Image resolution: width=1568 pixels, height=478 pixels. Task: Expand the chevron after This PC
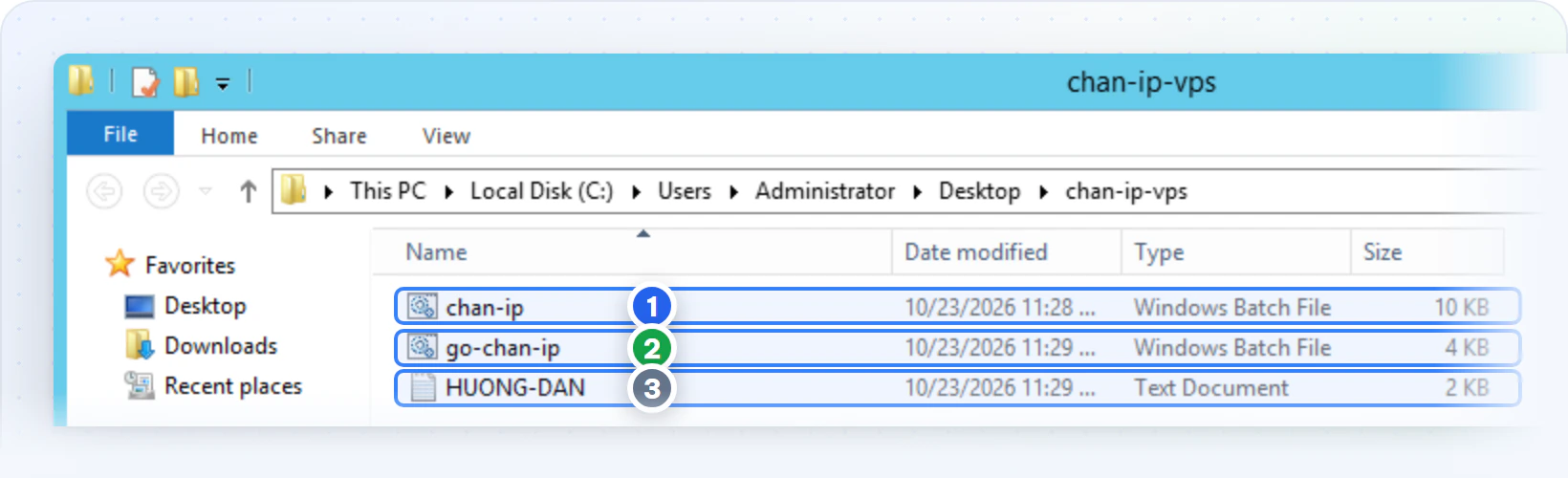[x=448, y=191]
